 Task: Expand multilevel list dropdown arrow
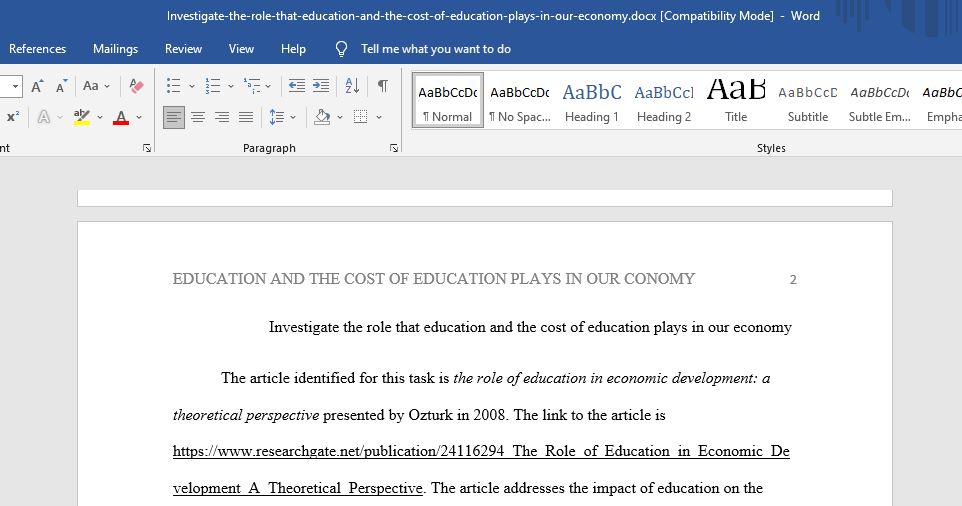268,86
